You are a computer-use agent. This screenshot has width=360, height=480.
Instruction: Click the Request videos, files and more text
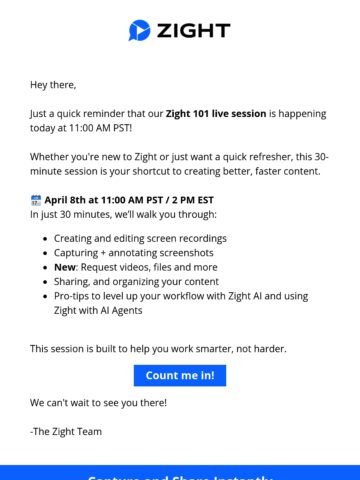click(x=149, y=267)
